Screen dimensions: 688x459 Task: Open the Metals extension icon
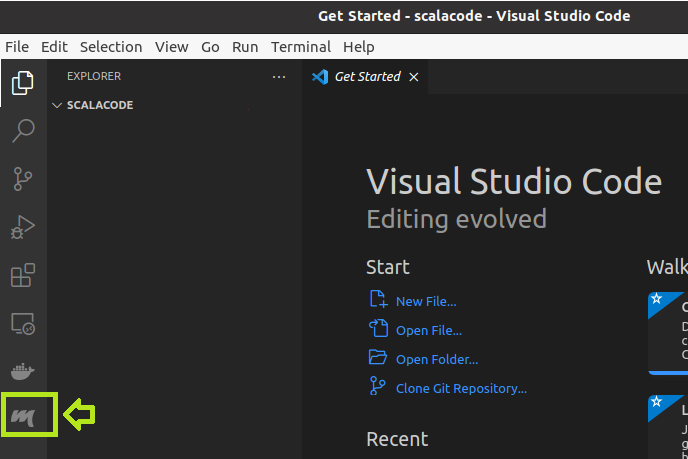[24, 414]
